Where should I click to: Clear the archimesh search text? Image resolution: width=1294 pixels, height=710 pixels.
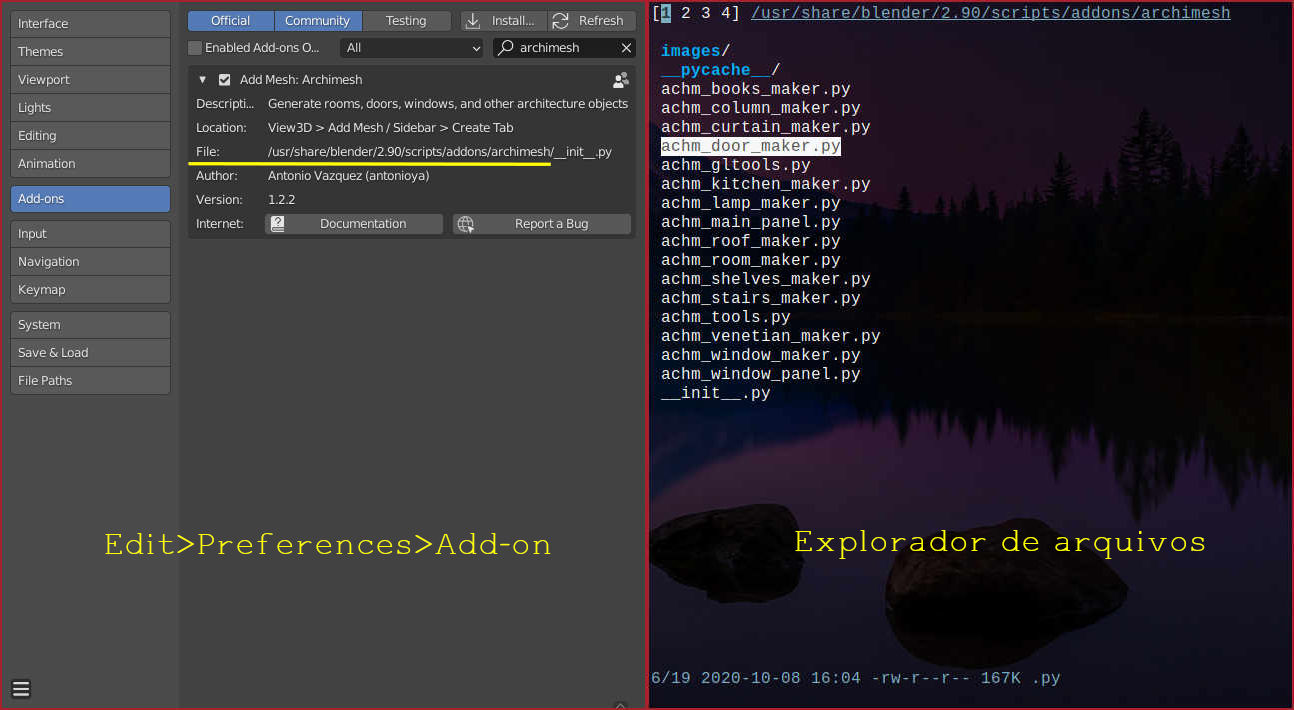click(x=626, y=48)
